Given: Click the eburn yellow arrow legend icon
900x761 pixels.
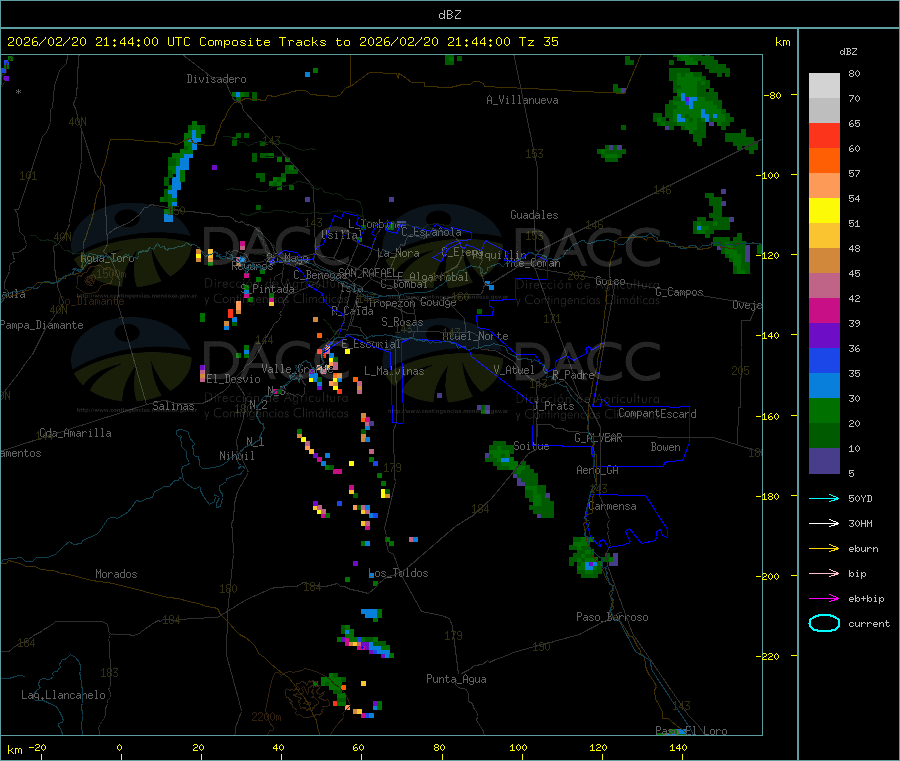Looking at the screenshot, I should click(x=824, y=549).
